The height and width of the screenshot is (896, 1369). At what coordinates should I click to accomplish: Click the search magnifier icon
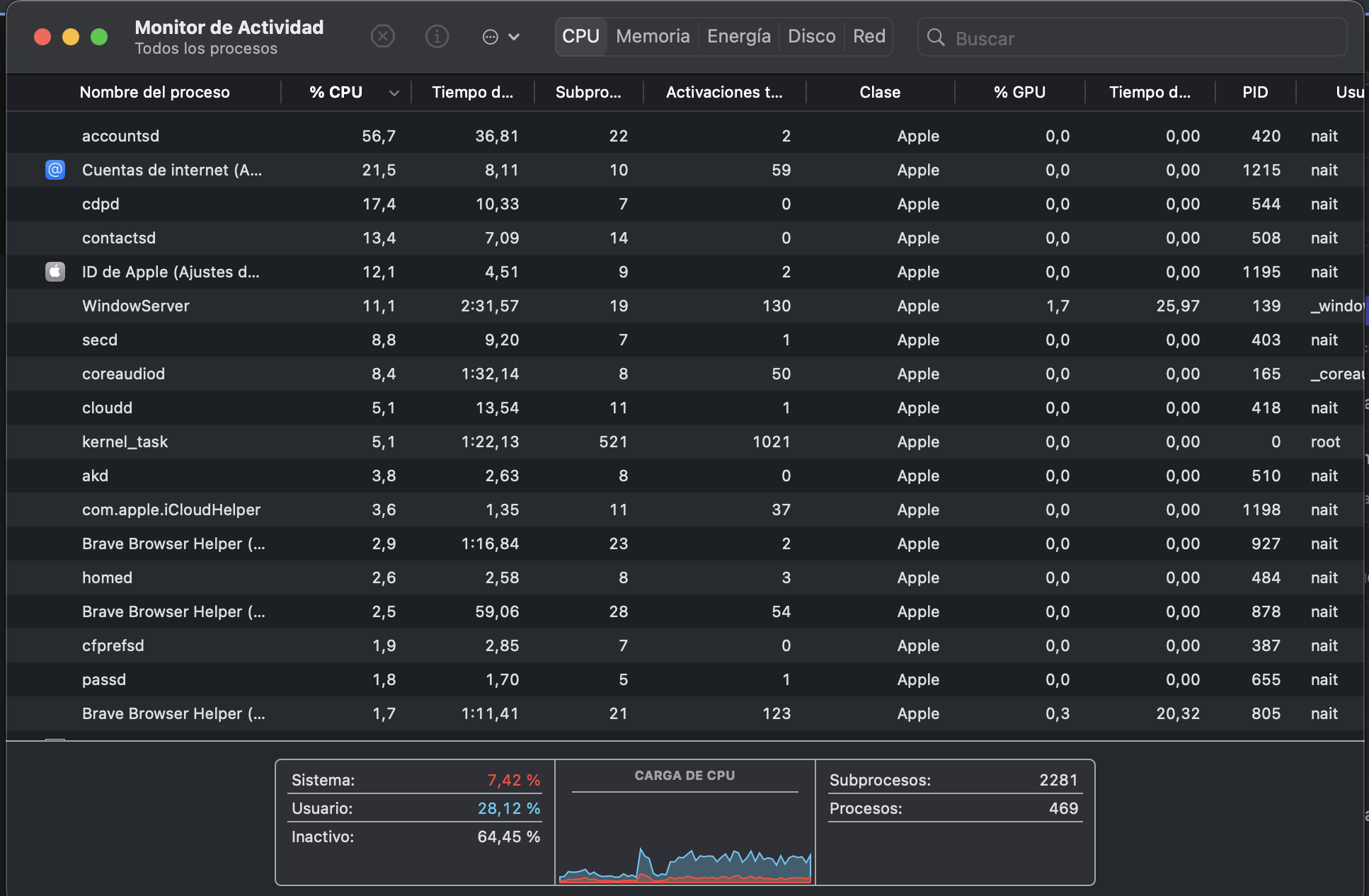tap(936, 38)
